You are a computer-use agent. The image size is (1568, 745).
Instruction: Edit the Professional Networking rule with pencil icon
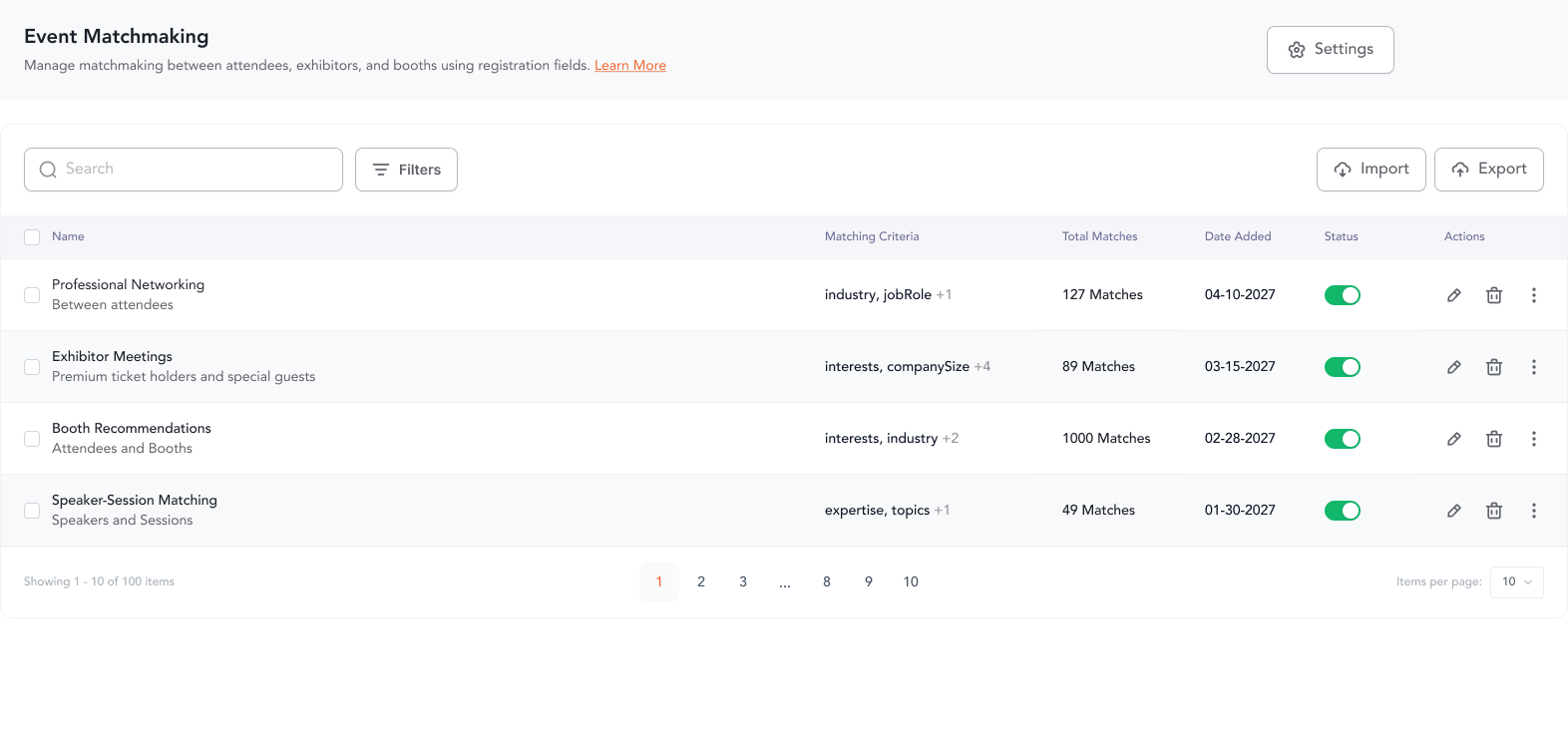1454,295
